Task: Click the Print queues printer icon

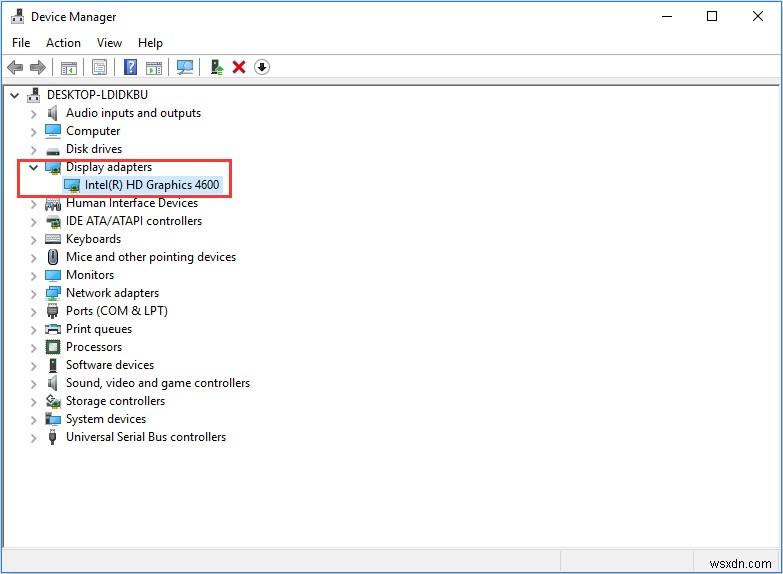Action: [x=53, y=329]
